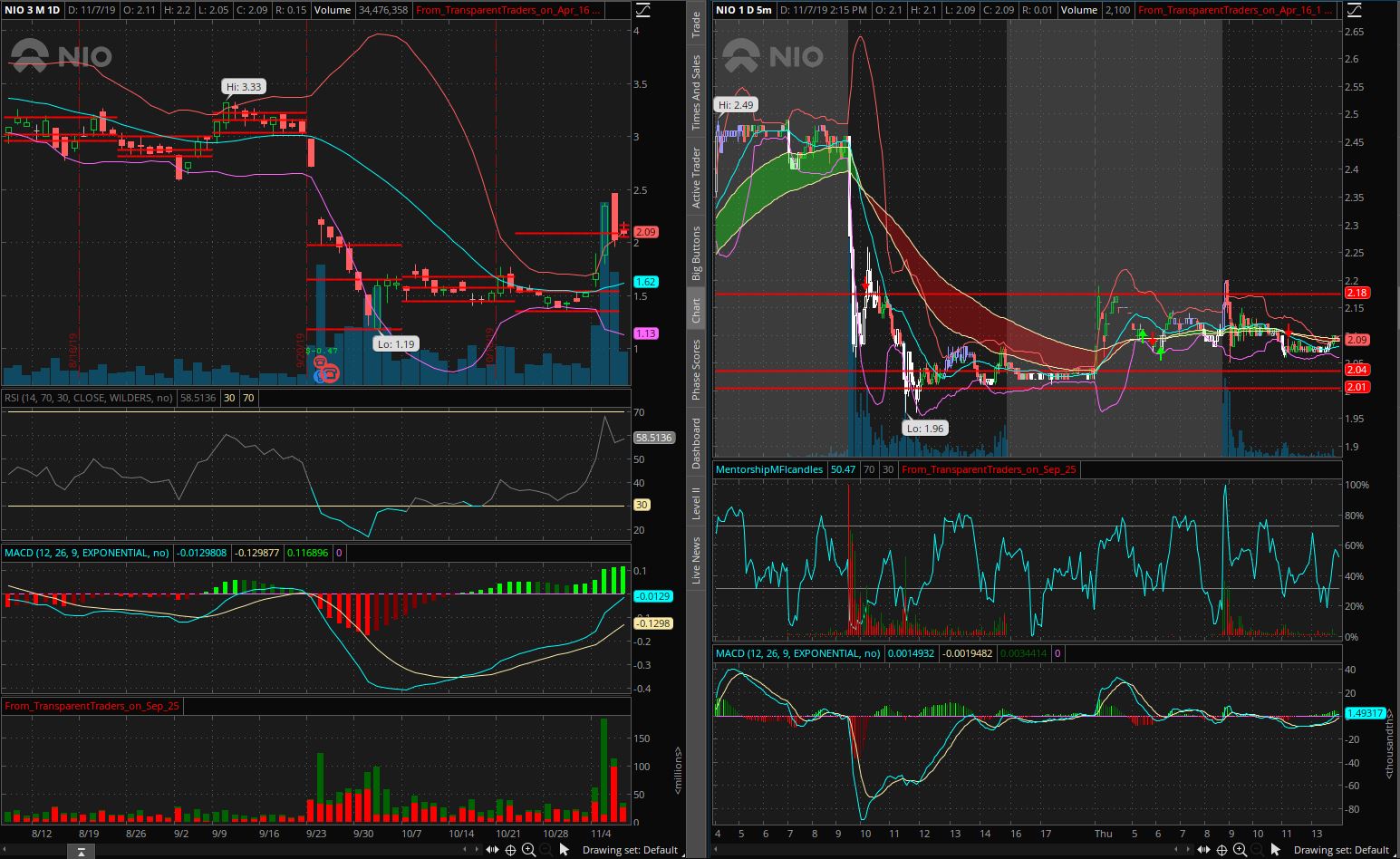This screenshot has height=859, width=1400.
Task: Click the Volume label in left chart header
Action: click(x=333, y=10)
